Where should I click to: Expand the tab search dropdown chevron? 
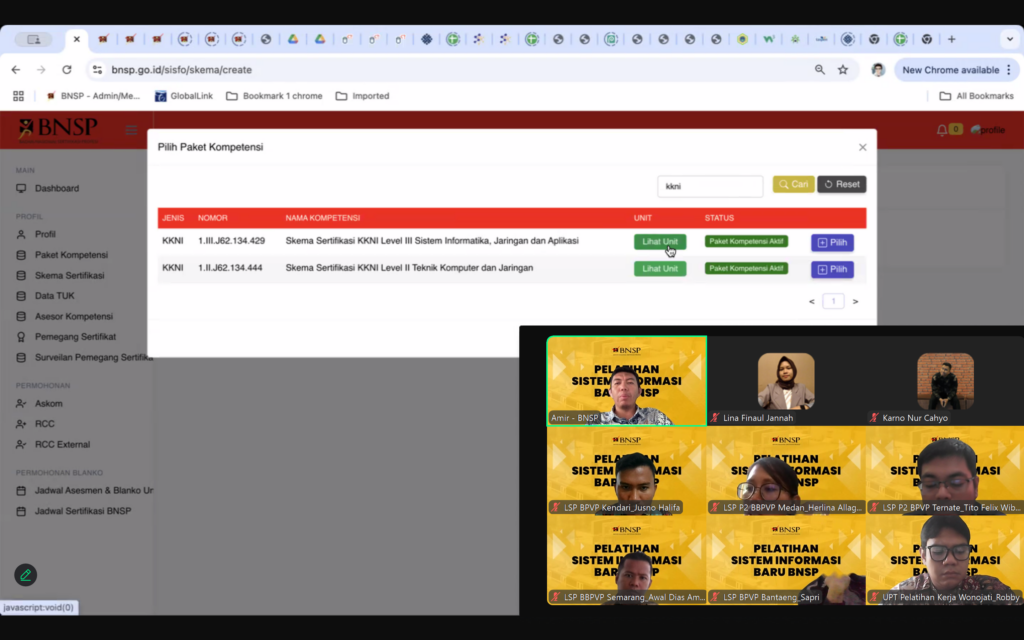[x=1008, y=40]
